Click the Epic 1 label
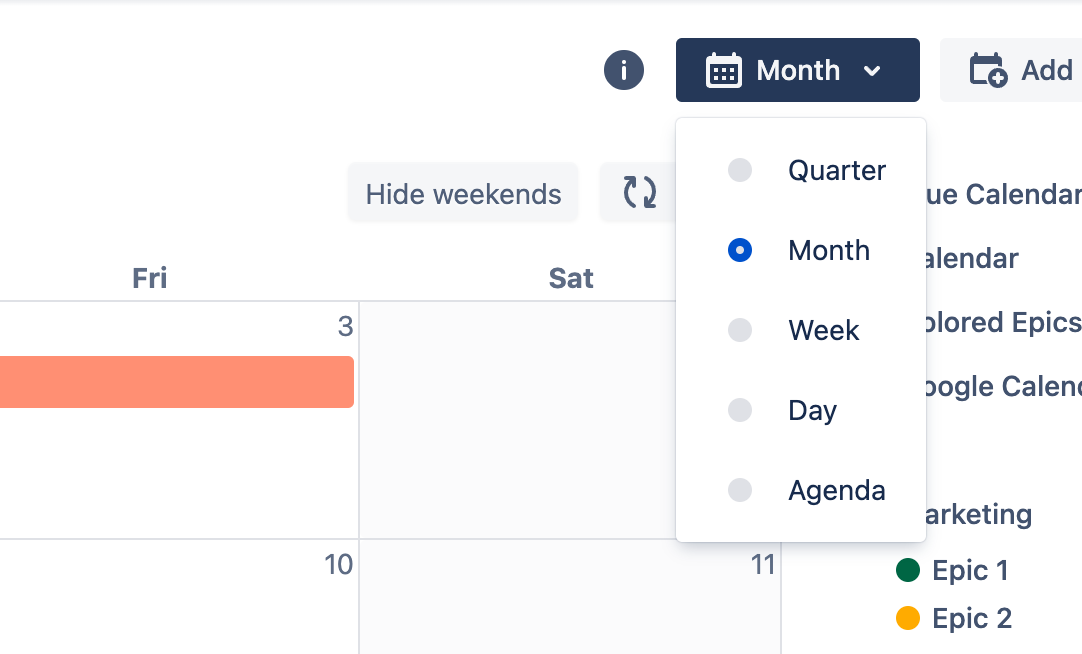This screenshot has height=654, width=1082. pos(970,571)
